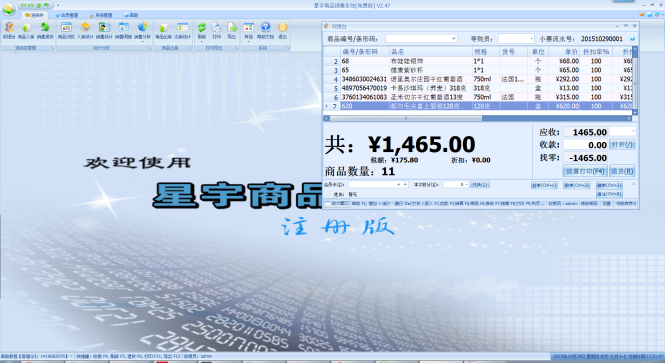Open the 商品编号/条形码 combo box dropdown
This screenshot has height=363, width=665.
click(454, 39)
